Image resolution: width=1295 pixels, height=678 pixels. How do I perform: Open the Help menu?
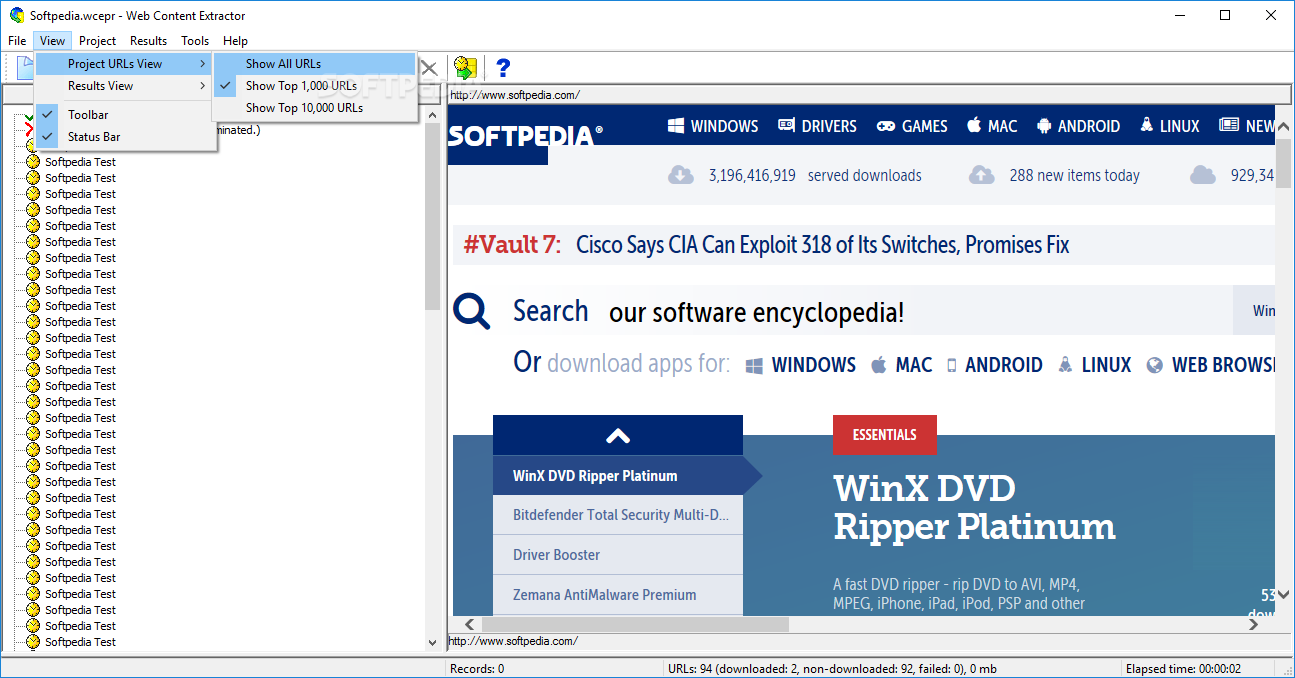click(x=236, y=41)
